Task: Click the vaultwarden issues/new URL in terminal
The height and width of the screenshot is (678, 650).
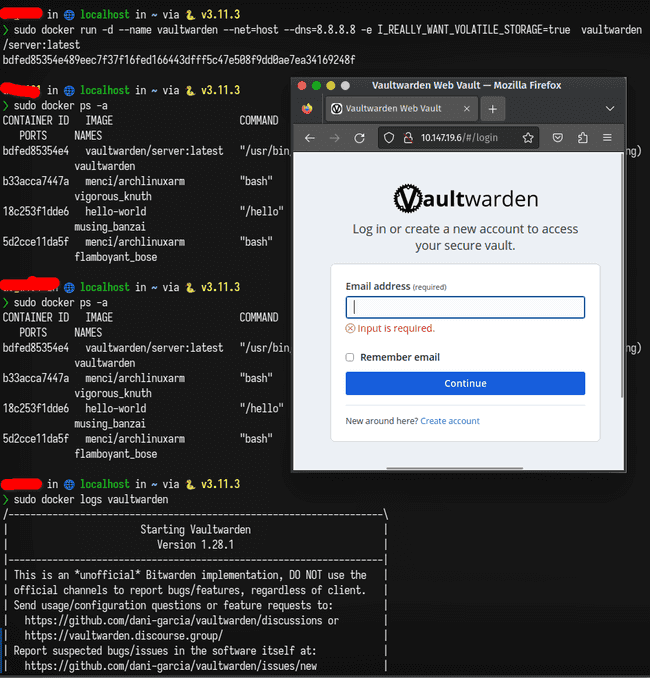Action: point(170,666)
